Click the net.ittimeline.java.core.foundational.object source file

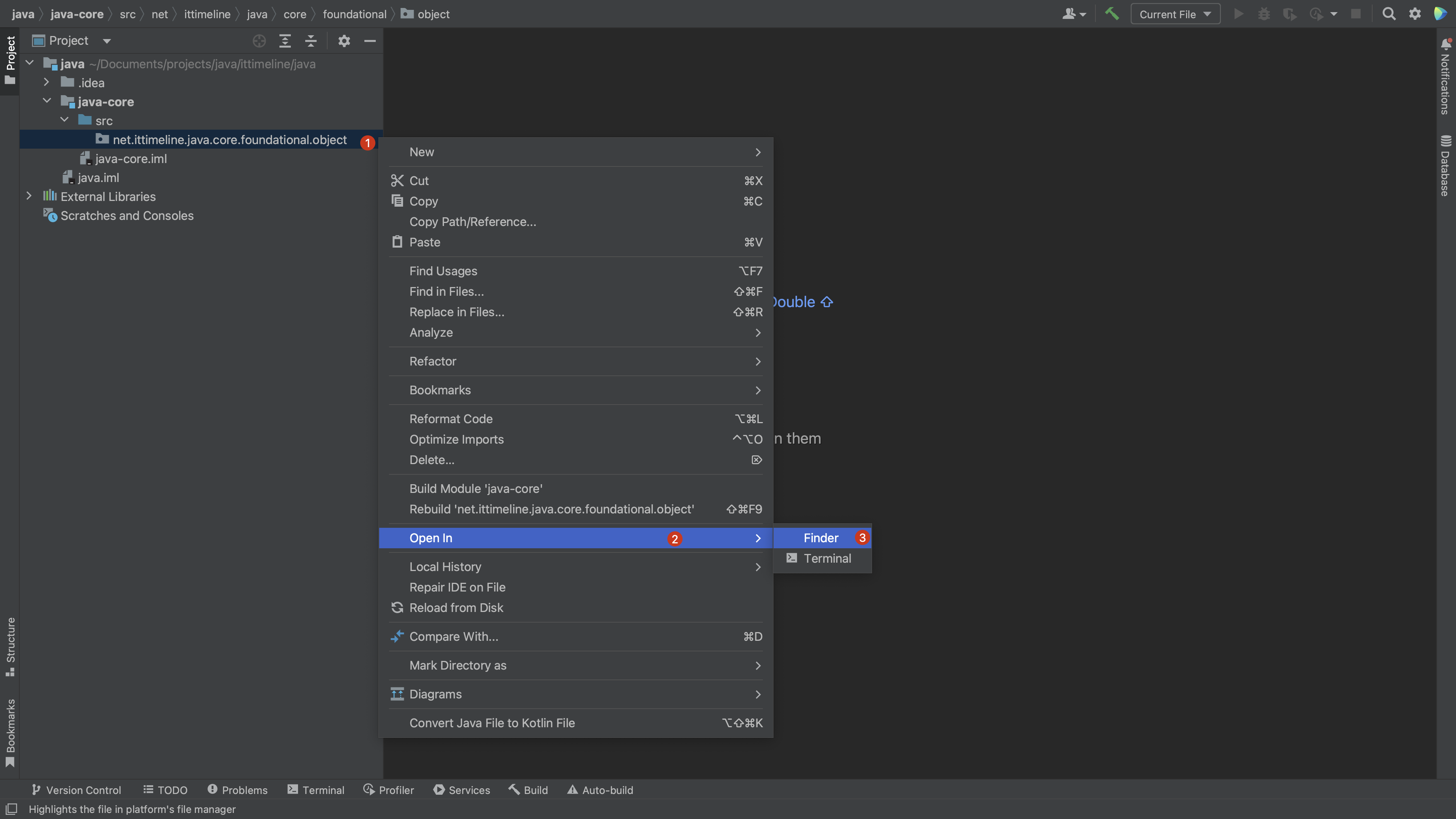coord(229,139)
